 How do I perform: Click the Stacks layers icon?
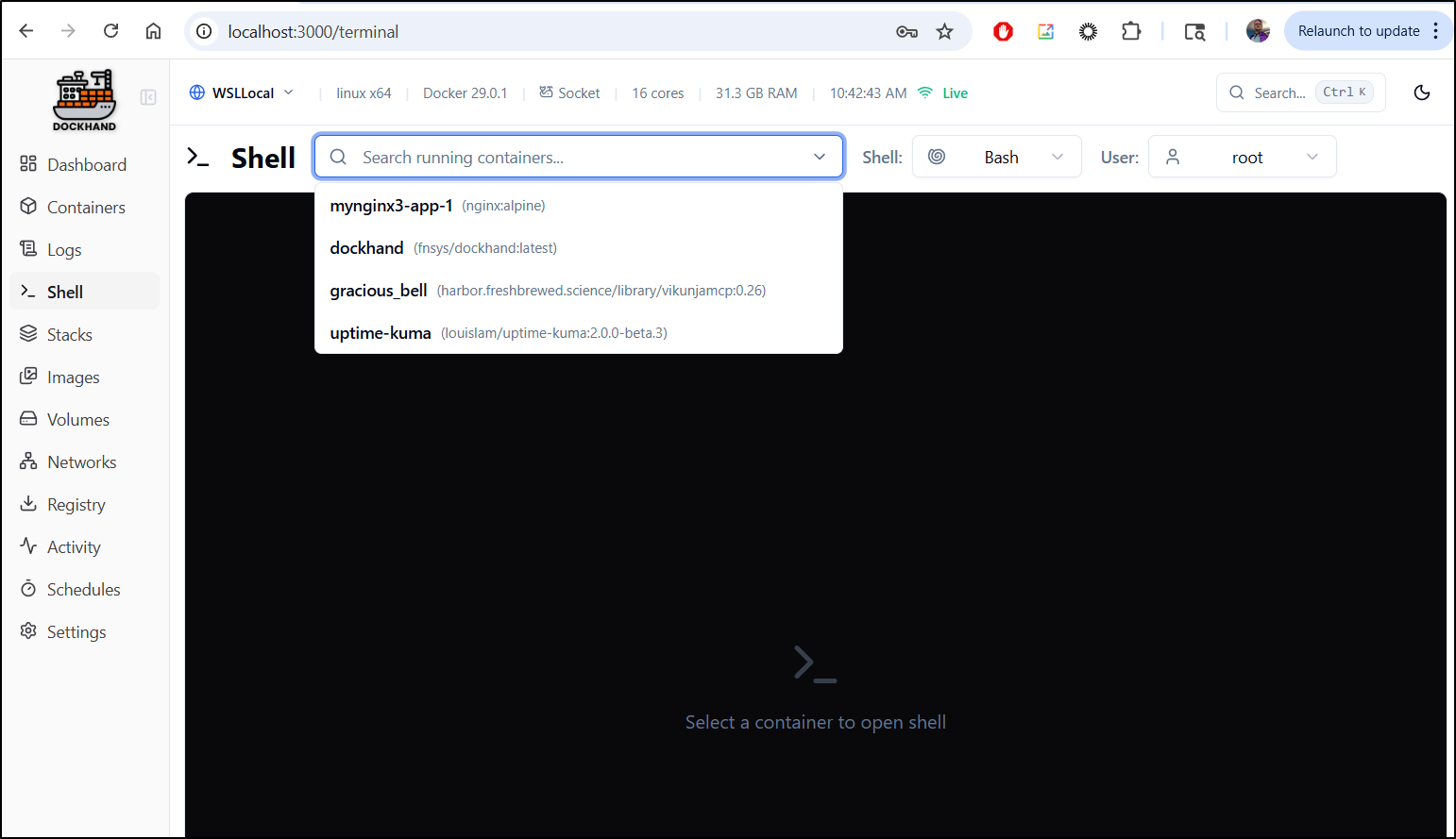(x=28, y=334)
